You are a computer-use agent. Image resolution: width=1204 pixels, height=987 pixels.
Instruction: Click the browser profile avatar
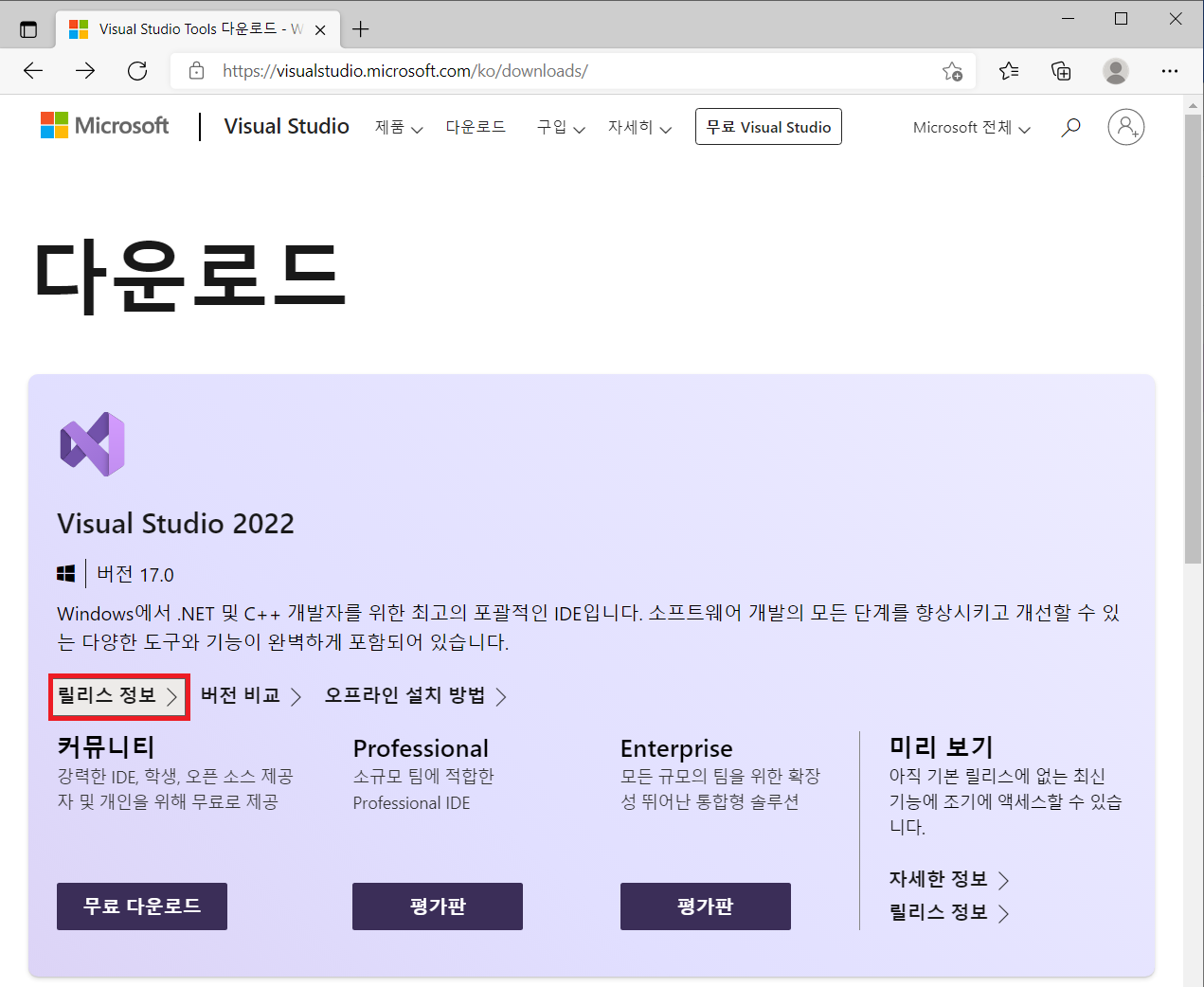click(1116, 71)
